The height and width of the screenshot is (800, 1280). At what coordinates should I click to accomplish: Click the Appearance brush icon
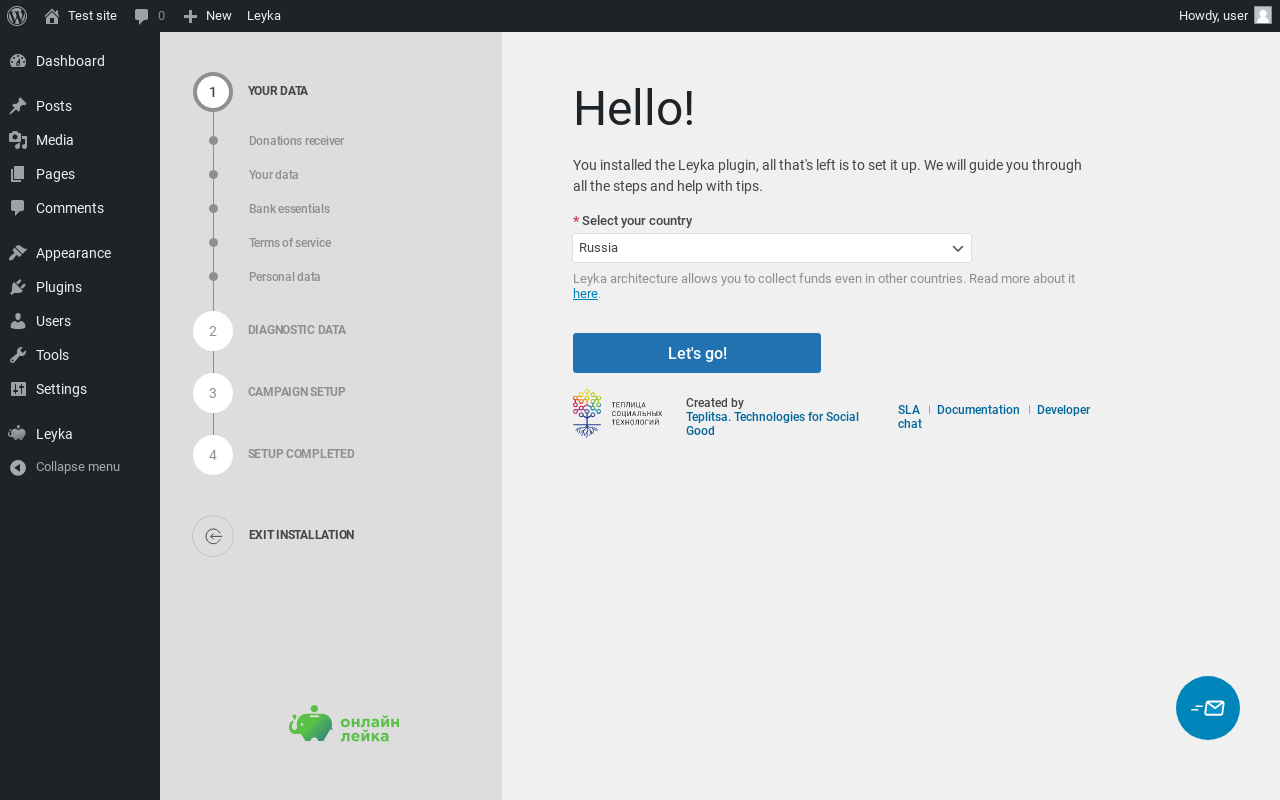coord(18,253)
